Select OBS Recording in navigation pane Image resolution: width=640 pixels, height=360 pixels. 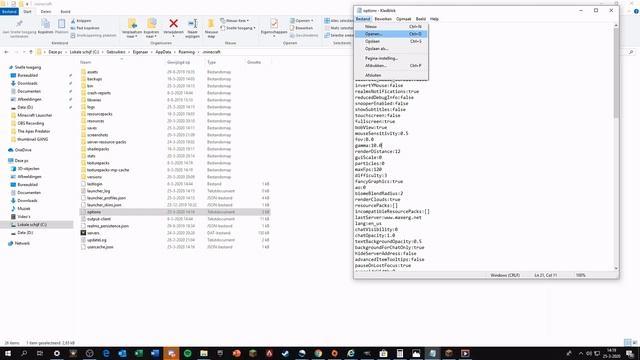[31, 123]
